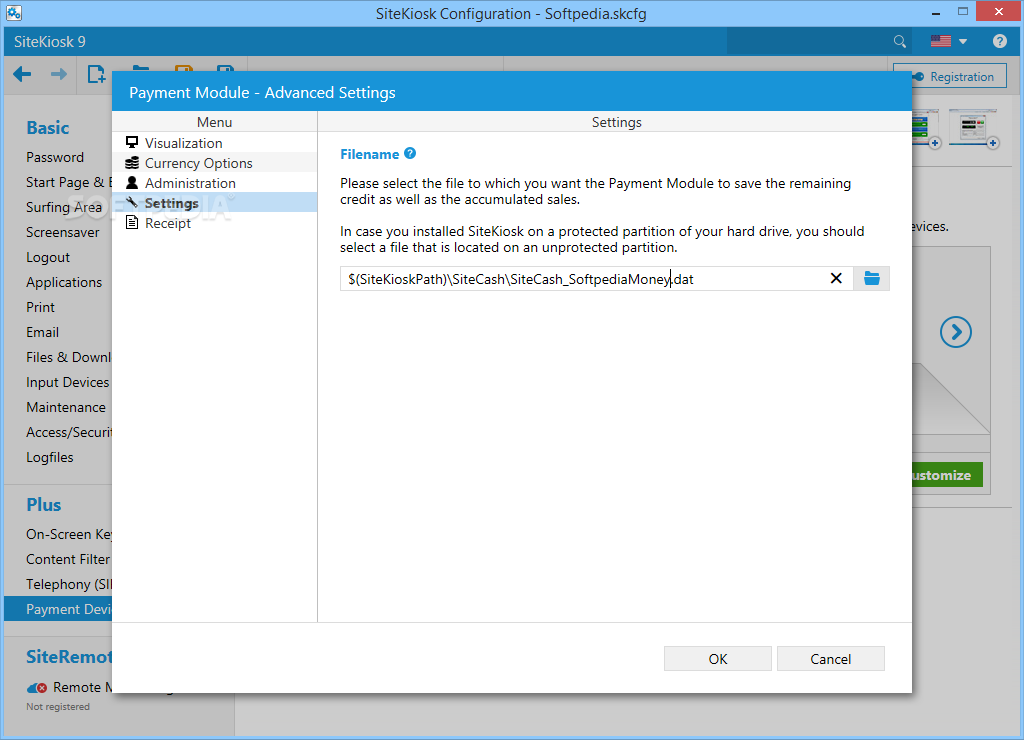Open the Input Devices sidebar item
Screen dimensions: 1024x740
tap(68, 382)
